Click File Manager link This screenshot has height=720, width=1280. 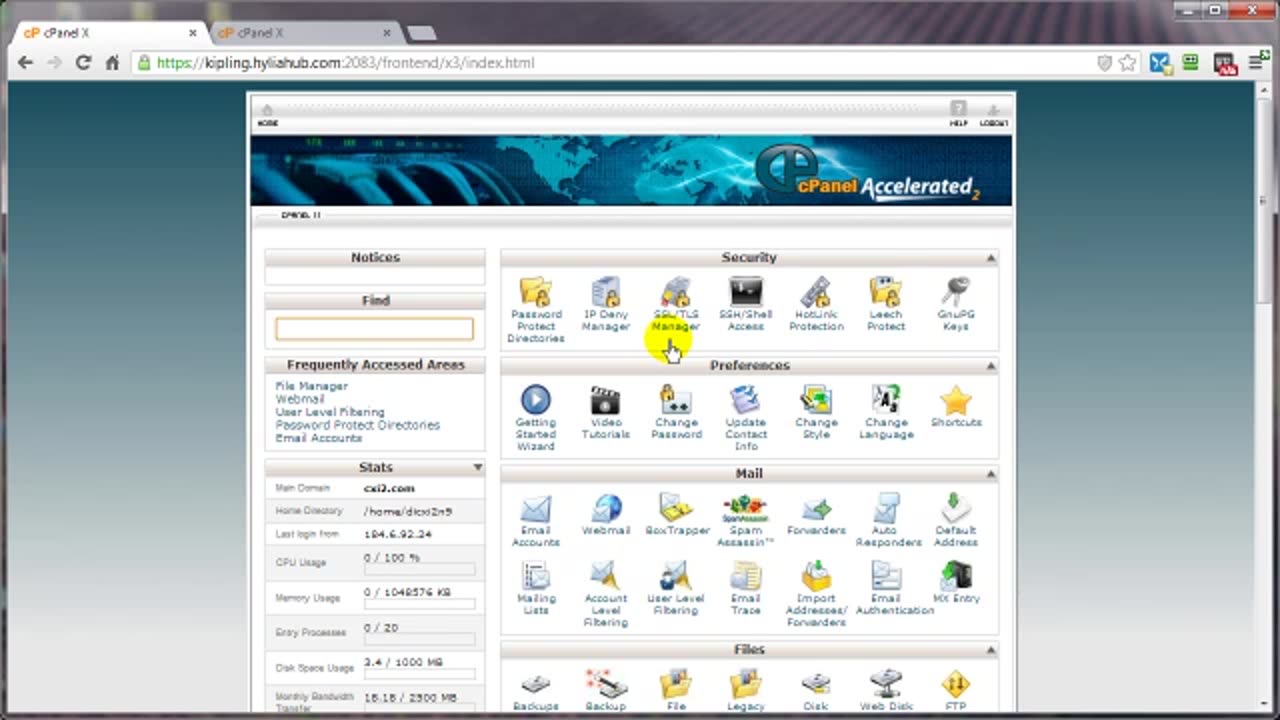click(x=312, y=386)
